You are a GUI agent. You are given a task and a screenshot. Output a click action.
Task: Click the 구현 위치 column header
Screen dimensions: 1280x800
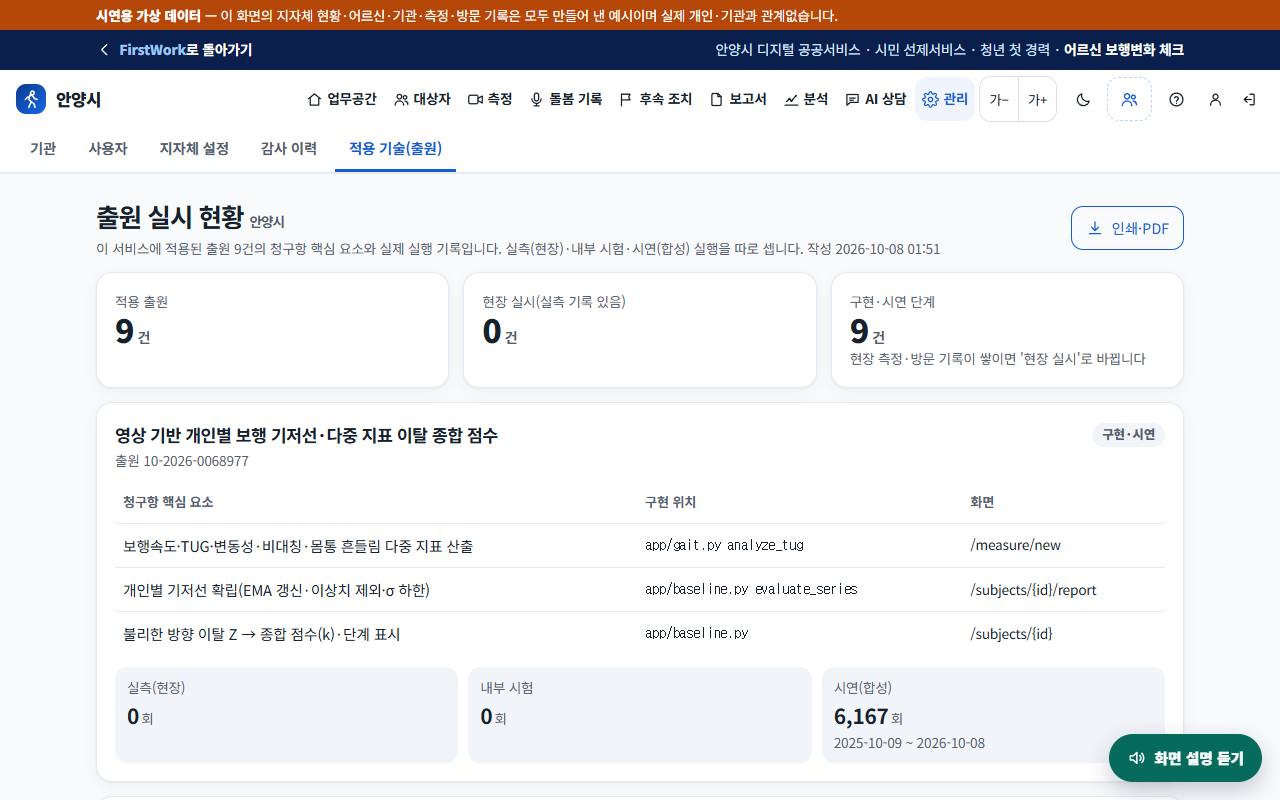click(x=670, y=501)
